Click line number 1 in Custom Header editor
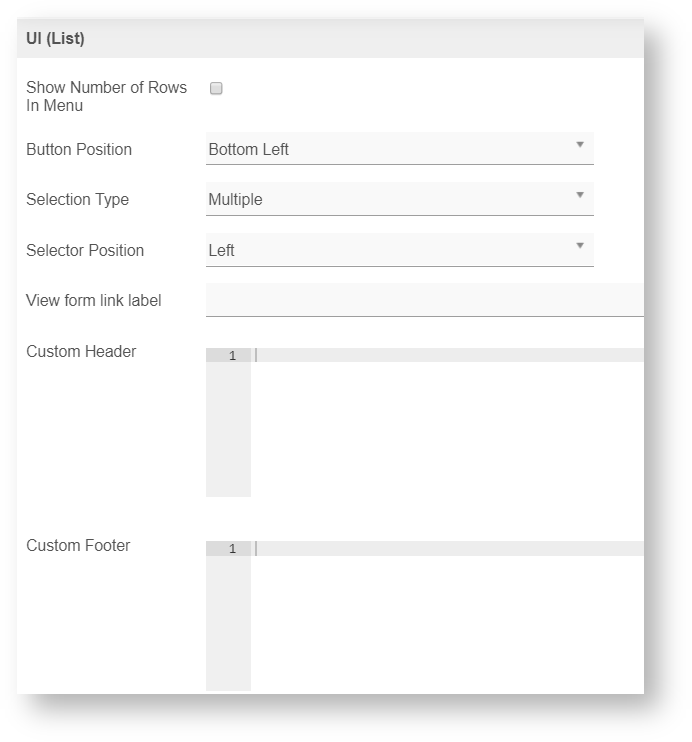The image size is (692, 742). [232, 356]
